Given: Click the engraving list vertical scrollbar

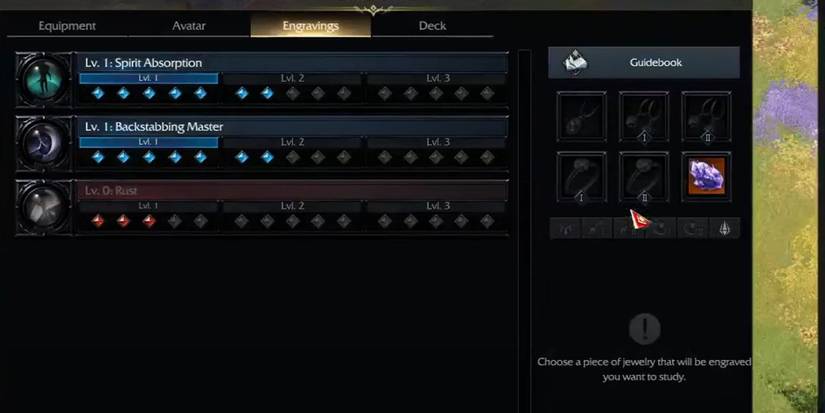Looking at the screenshot, I should click(524, 231).
